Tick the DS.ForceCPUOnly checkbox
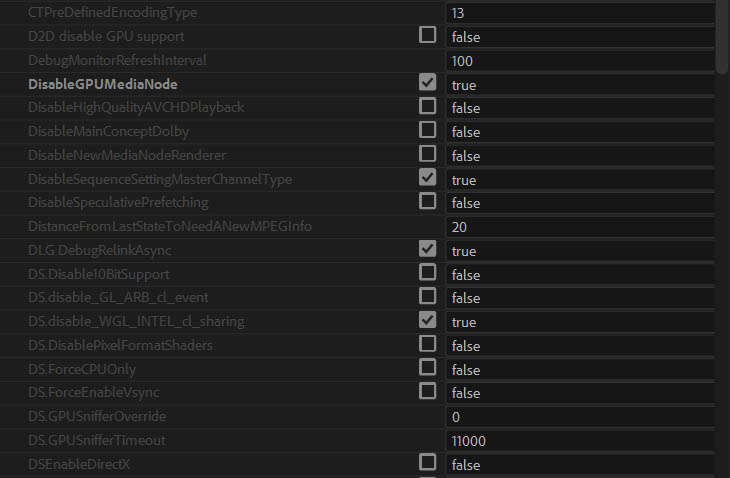 point(427,367)
